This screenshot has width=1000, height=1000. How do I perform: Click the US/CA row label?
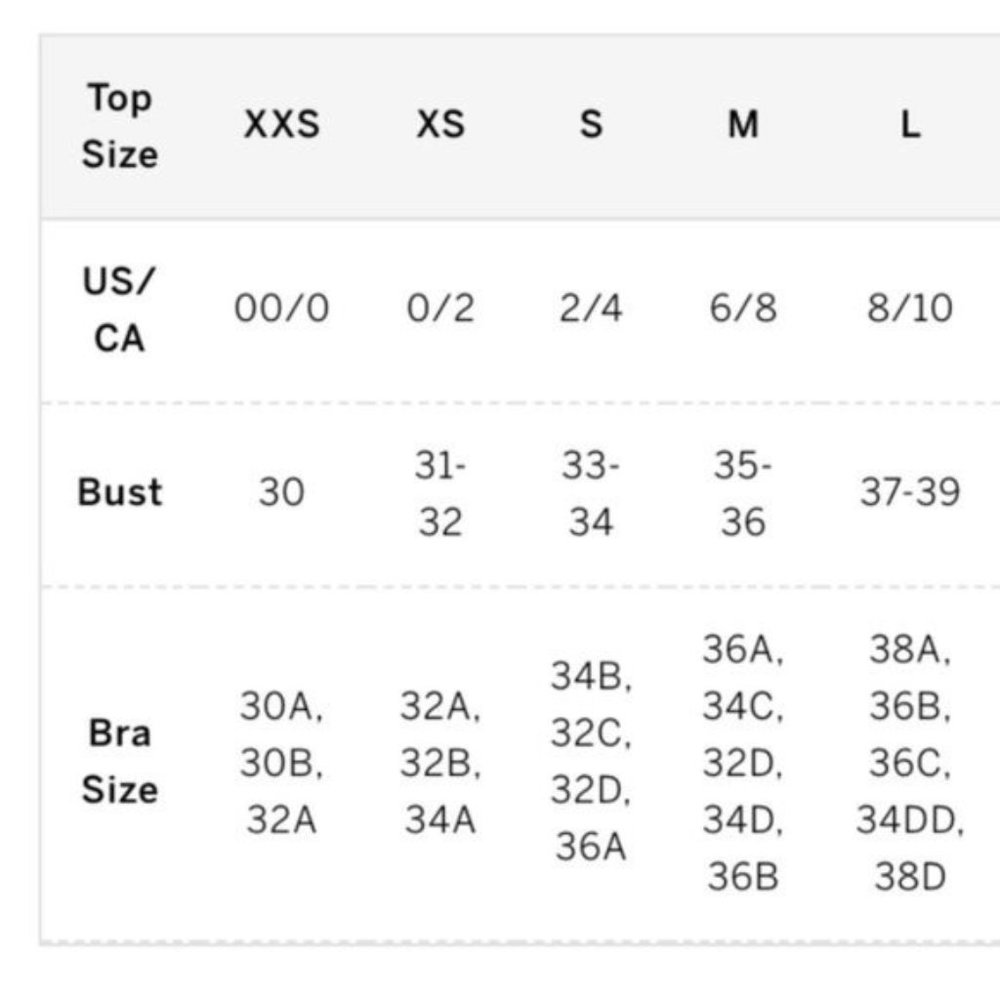tap(120, 309)
